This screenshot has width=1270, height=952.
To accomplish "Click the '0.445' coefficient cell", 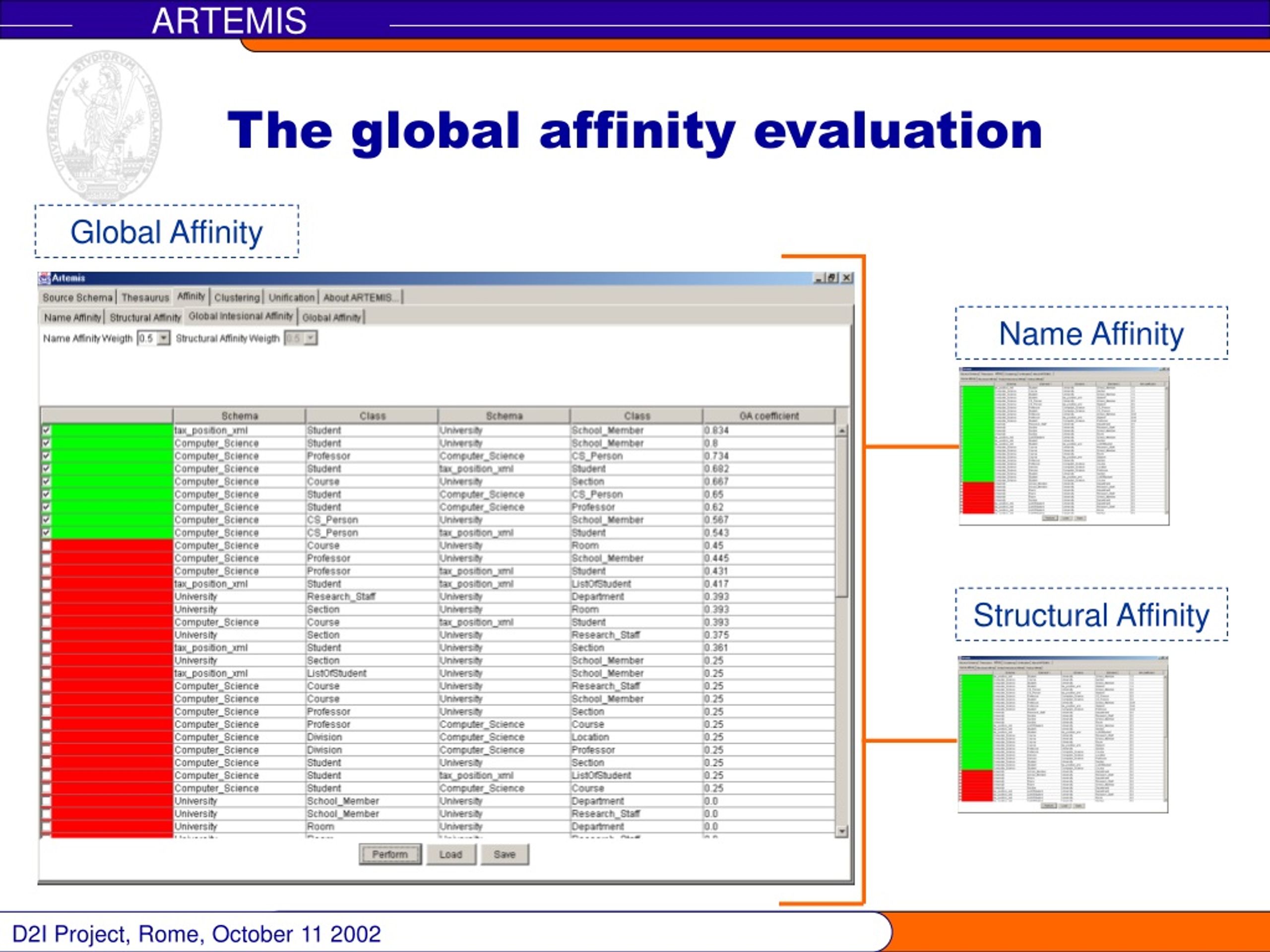I will [769, 558].
